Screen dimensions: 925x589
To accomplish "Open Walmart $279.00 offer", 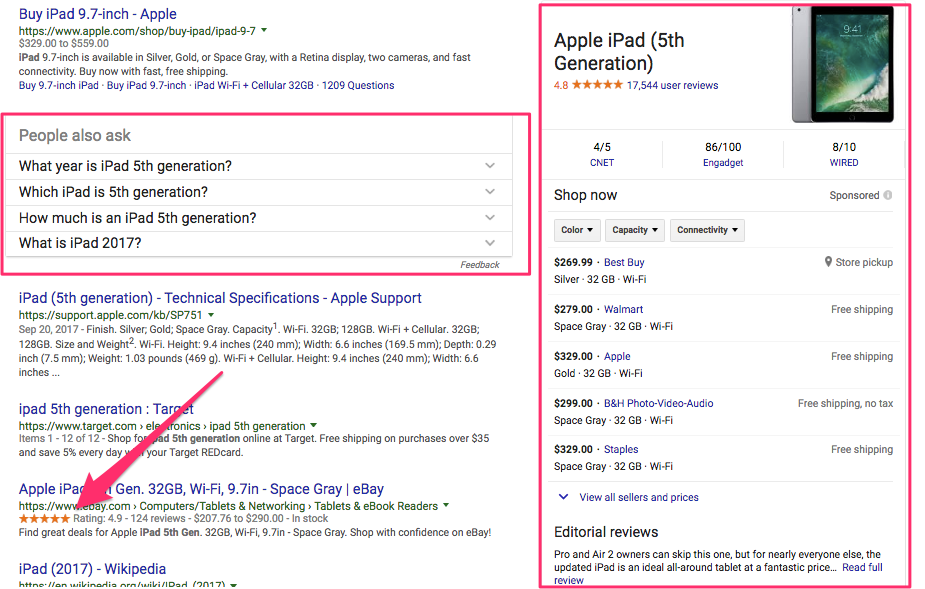I will point(624,309).
